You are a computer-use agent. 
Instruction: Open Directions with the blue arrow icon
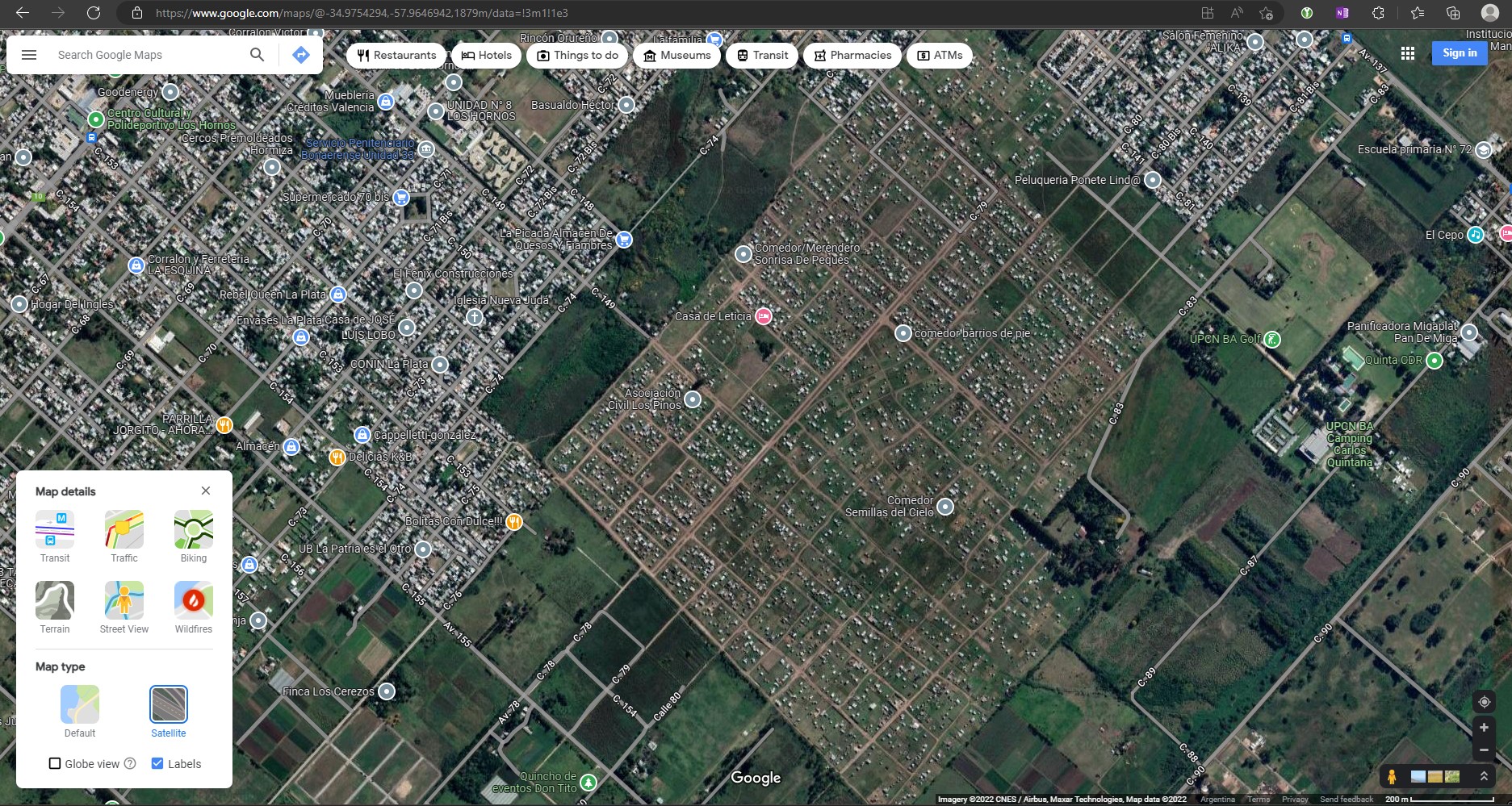click(301, 55)
